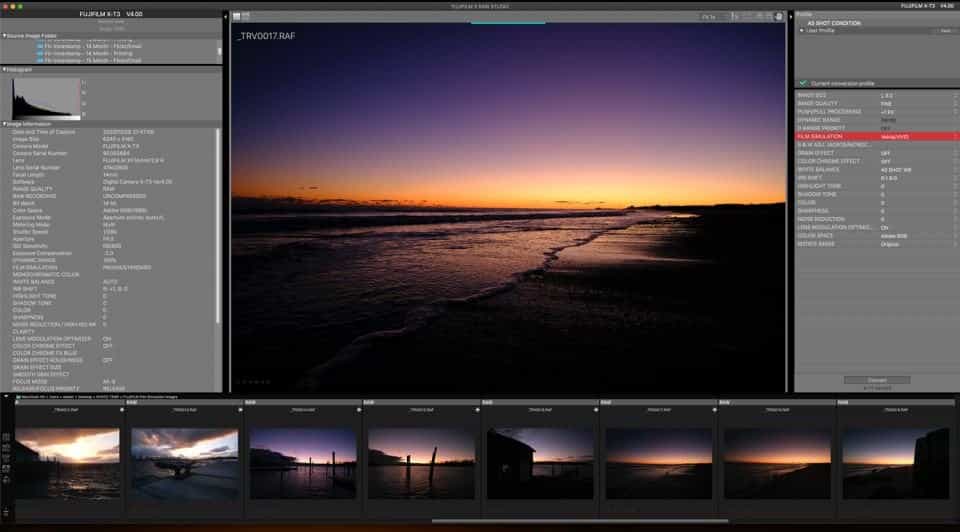This screenshot has width=960, height=532.
Task: Toggle the mark on the bright cloudy sunset thumbnail
Action: [x=122, y=410]
